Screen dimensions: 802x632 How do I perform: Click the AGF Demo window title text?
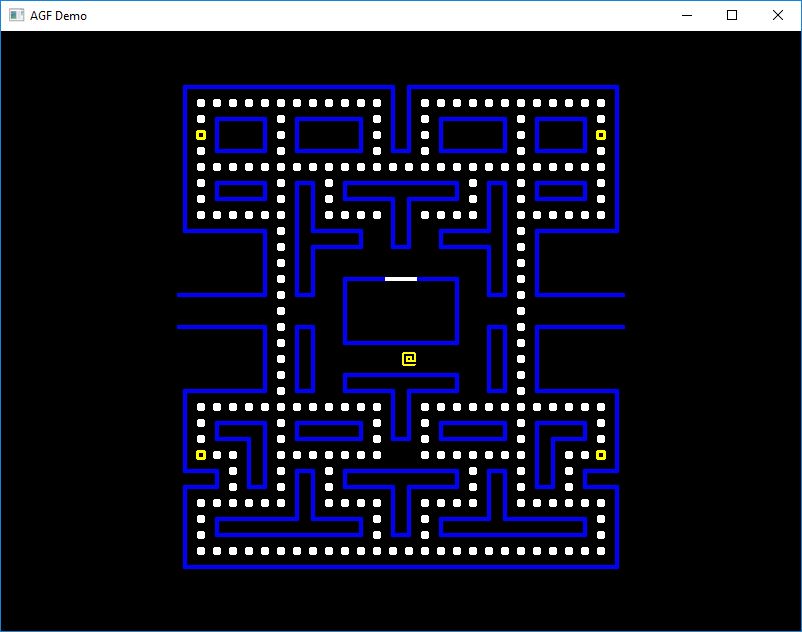pyautogui.click(x=58, y=16)
